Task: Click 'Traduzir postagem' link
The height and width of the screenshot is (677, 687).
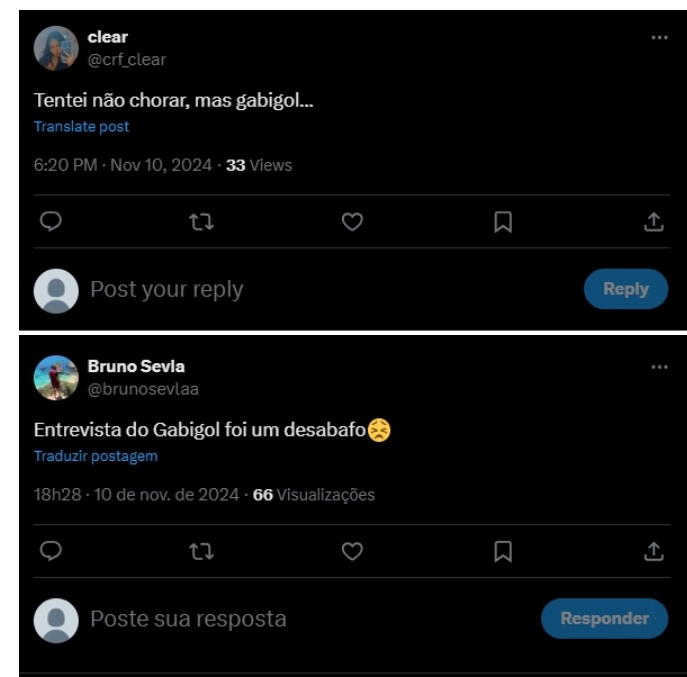Action: click(x=96, y=456)
